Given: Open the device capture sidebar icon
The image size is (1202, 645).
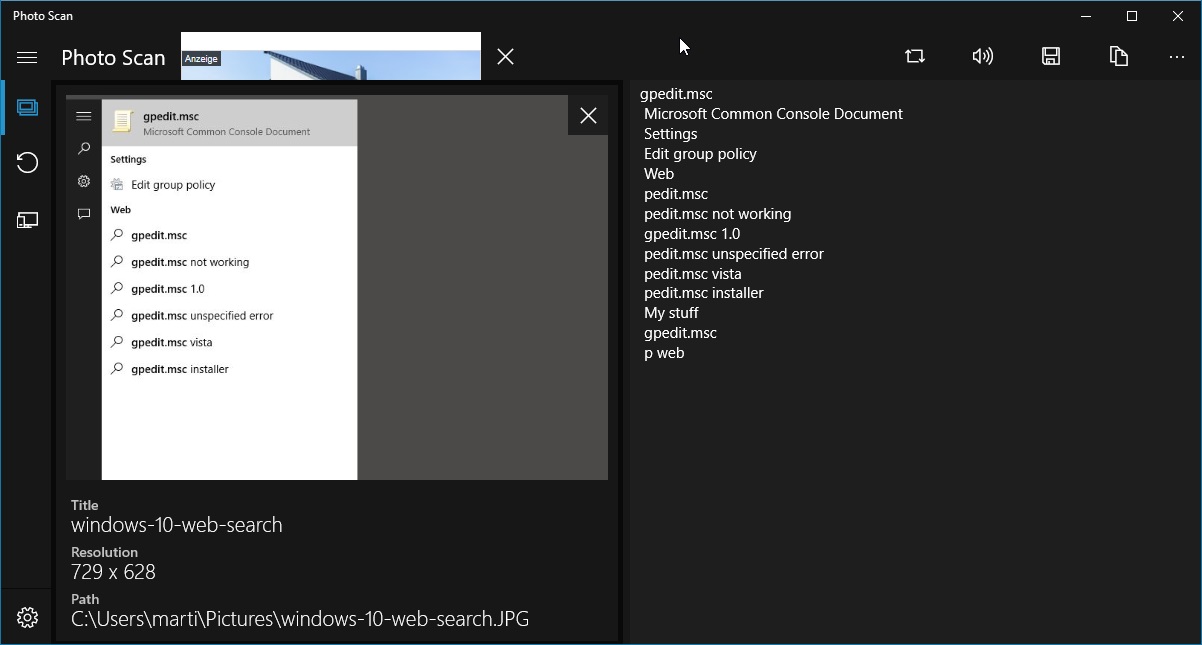Looking at the screenshot, I should (27, 220).
